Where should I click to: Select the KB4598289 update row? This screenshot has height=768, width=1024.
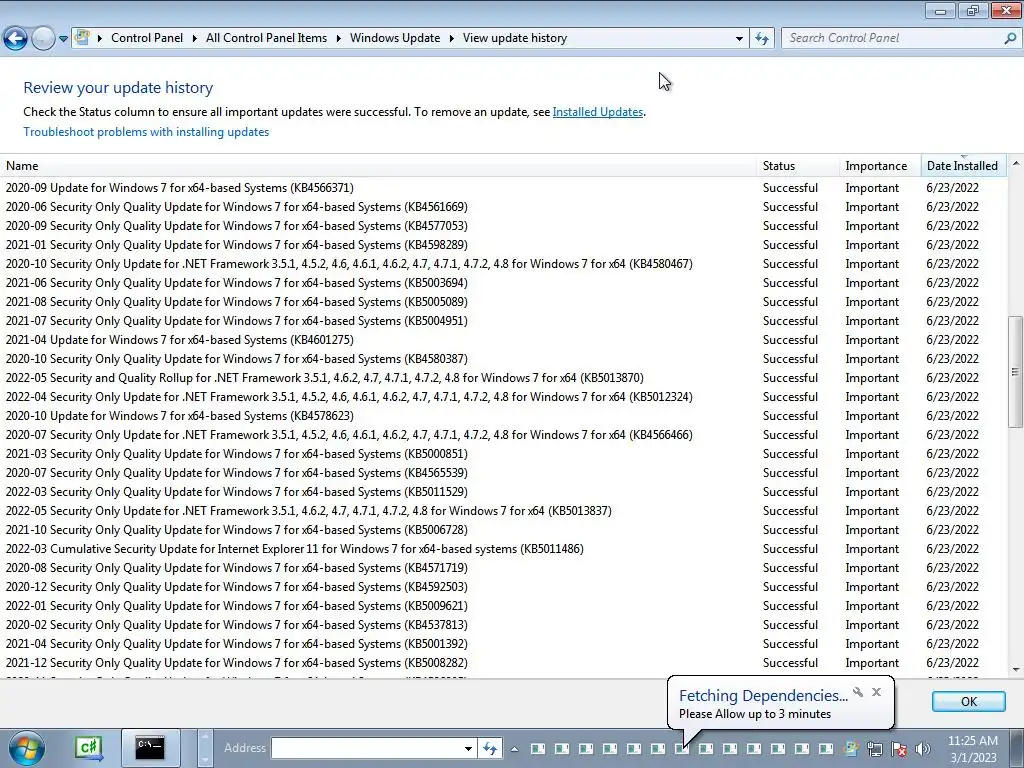503,244
